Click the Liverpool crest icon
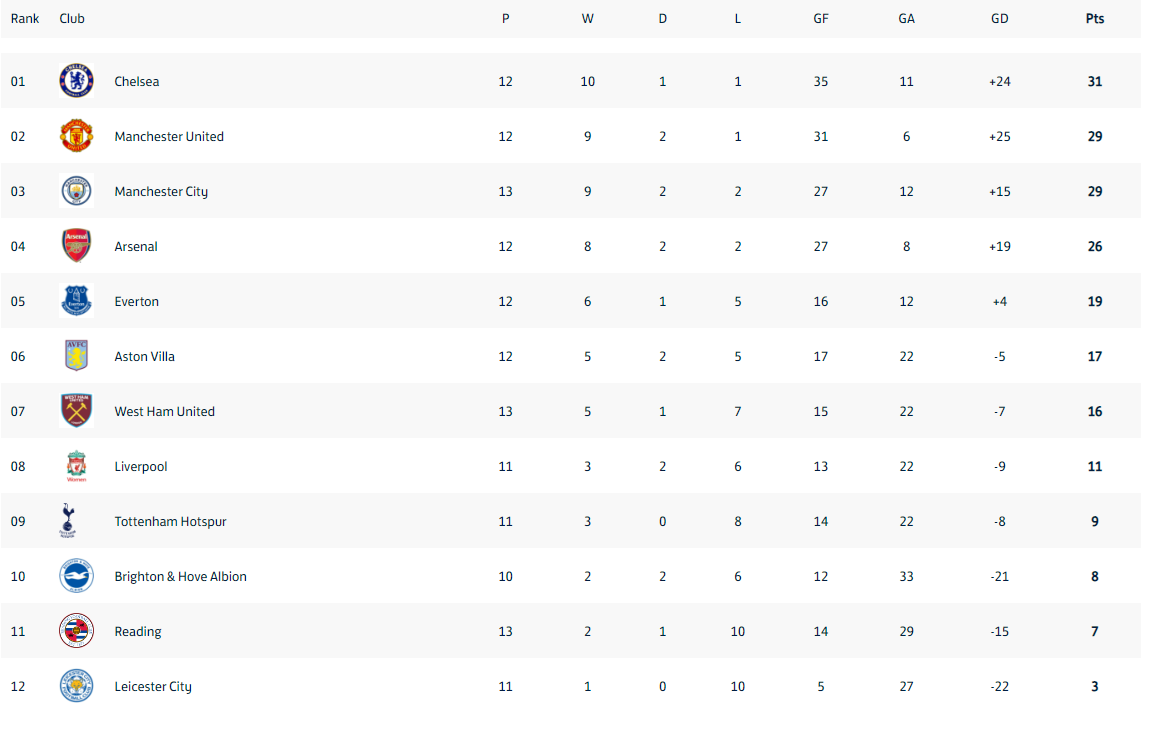The height and width of the screenshot is (733, 1149). (76, 465)
